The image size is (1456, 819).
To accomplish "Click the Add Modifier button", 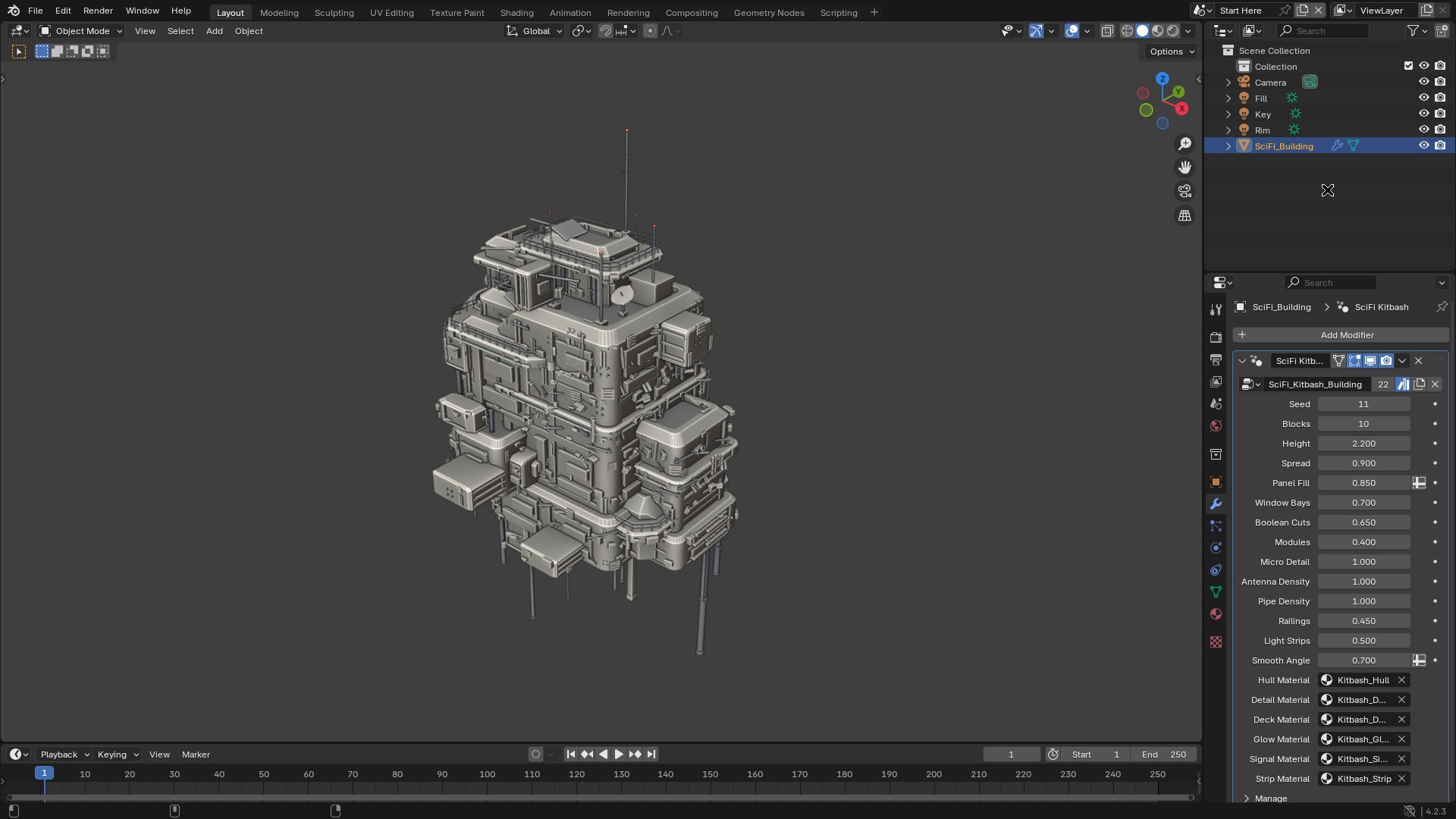I will pyautogui.click(x=1341, y=335).
